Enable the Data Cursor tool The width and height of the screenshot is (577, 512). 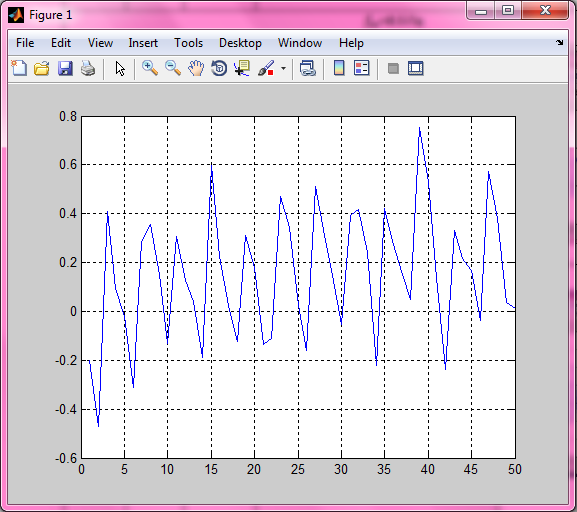click(x=242, y=68)
